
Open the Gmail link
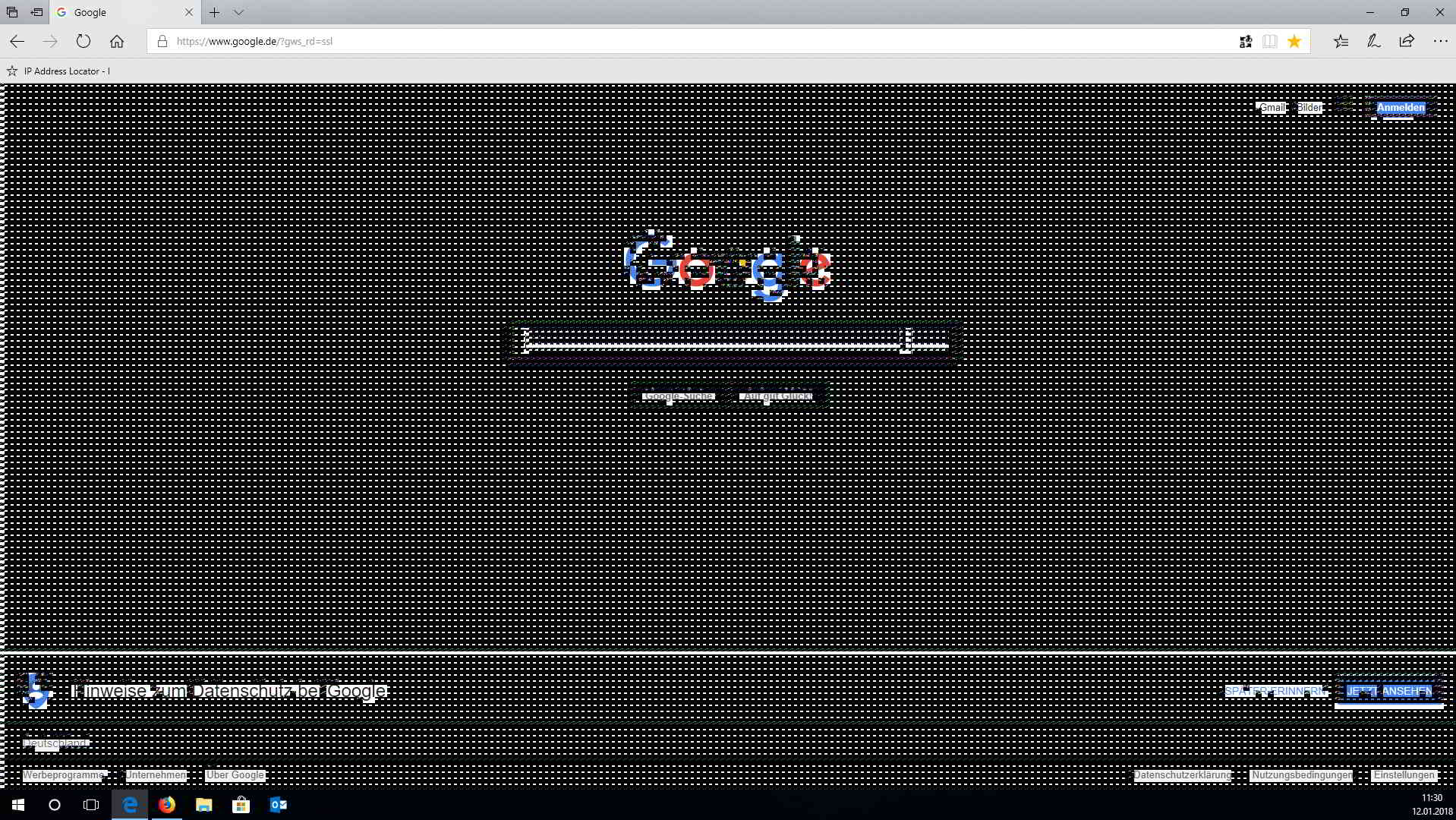pyautogui.click(x=1273, y=108)
